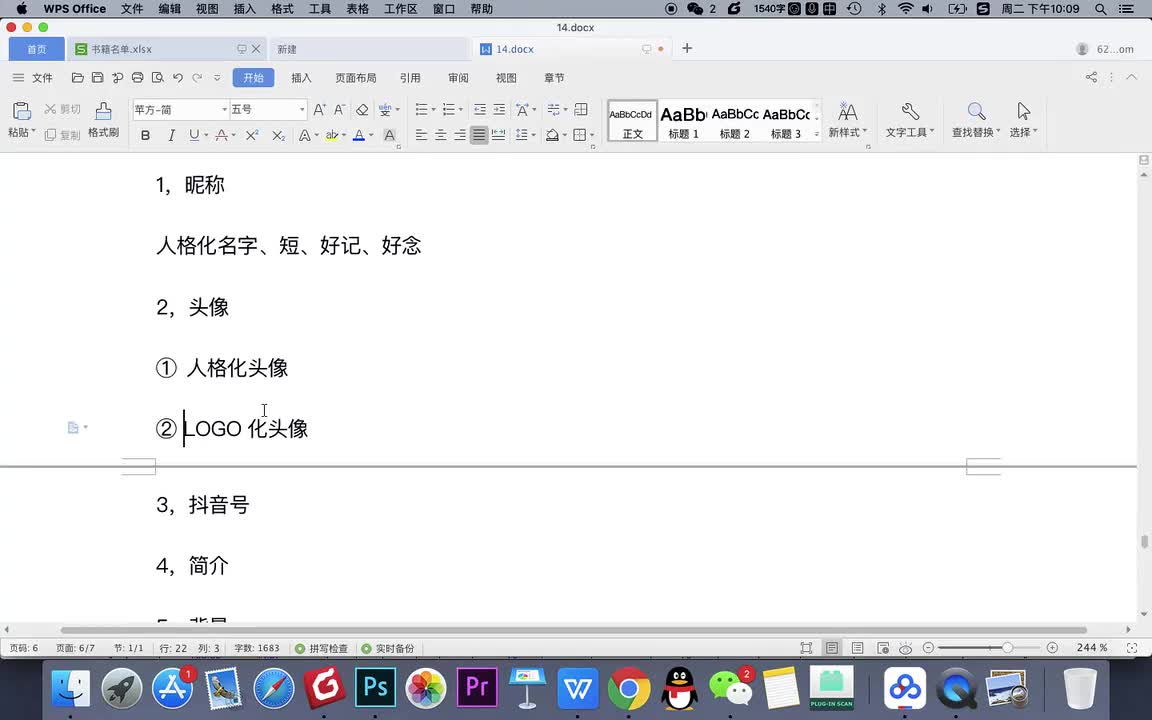This screenshot has height=720, width=1152.
Task: Apply distributed alignment
Action: click(498, 135)
